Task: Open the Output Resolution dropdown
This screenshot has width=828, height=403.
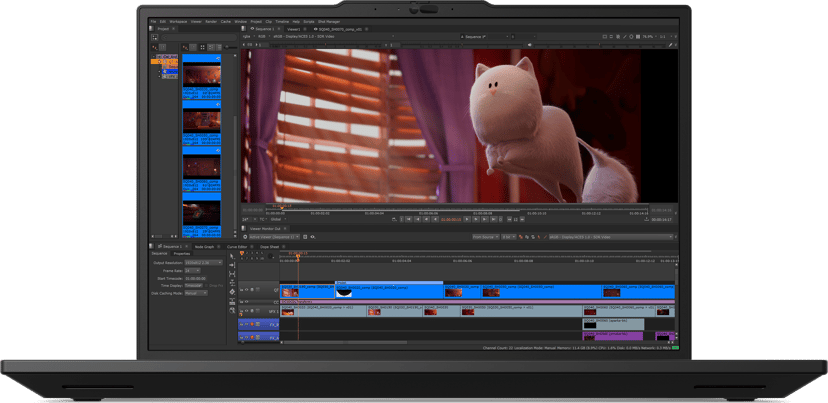Action: pyautogui.click(x=203, y=263)
